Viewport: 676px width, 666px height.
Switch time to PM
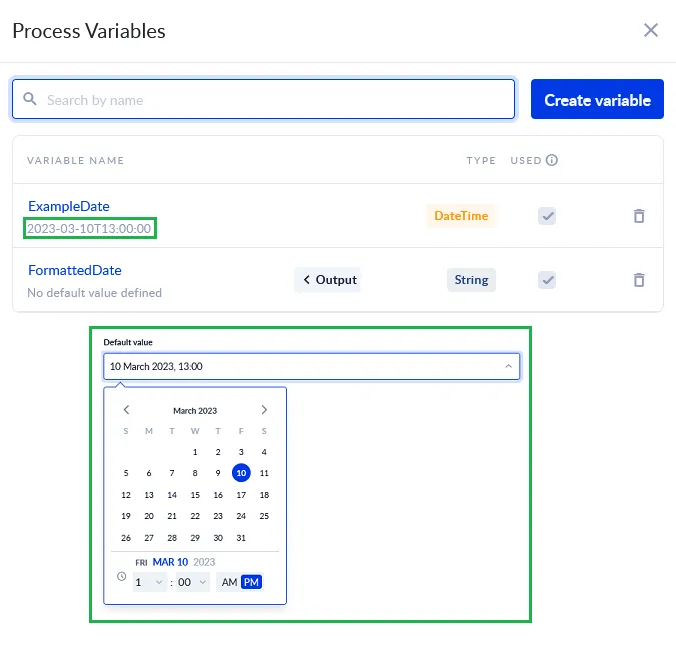(x=251, y=582)
